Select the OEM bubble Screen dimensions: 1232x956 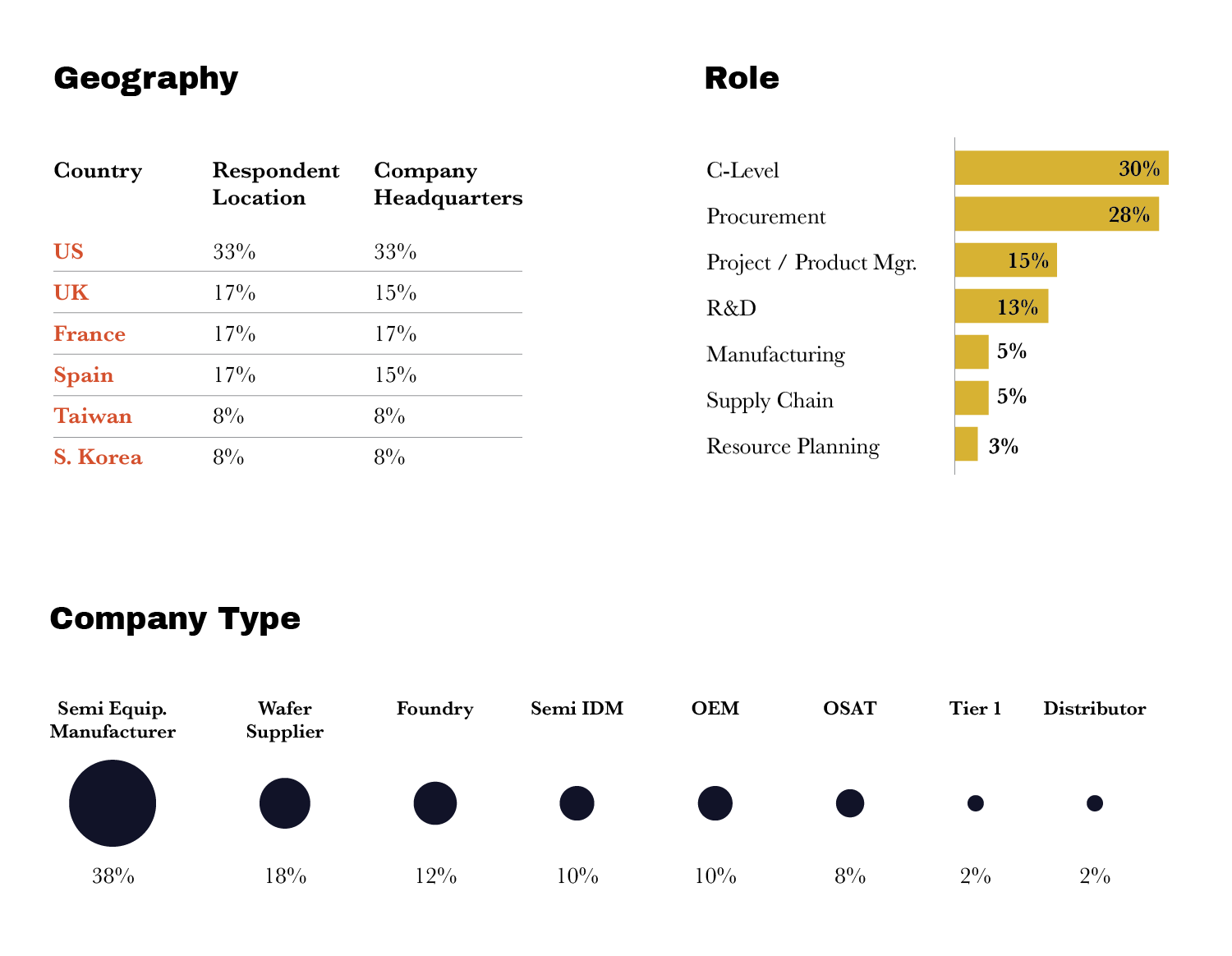[x=715, y=803]
